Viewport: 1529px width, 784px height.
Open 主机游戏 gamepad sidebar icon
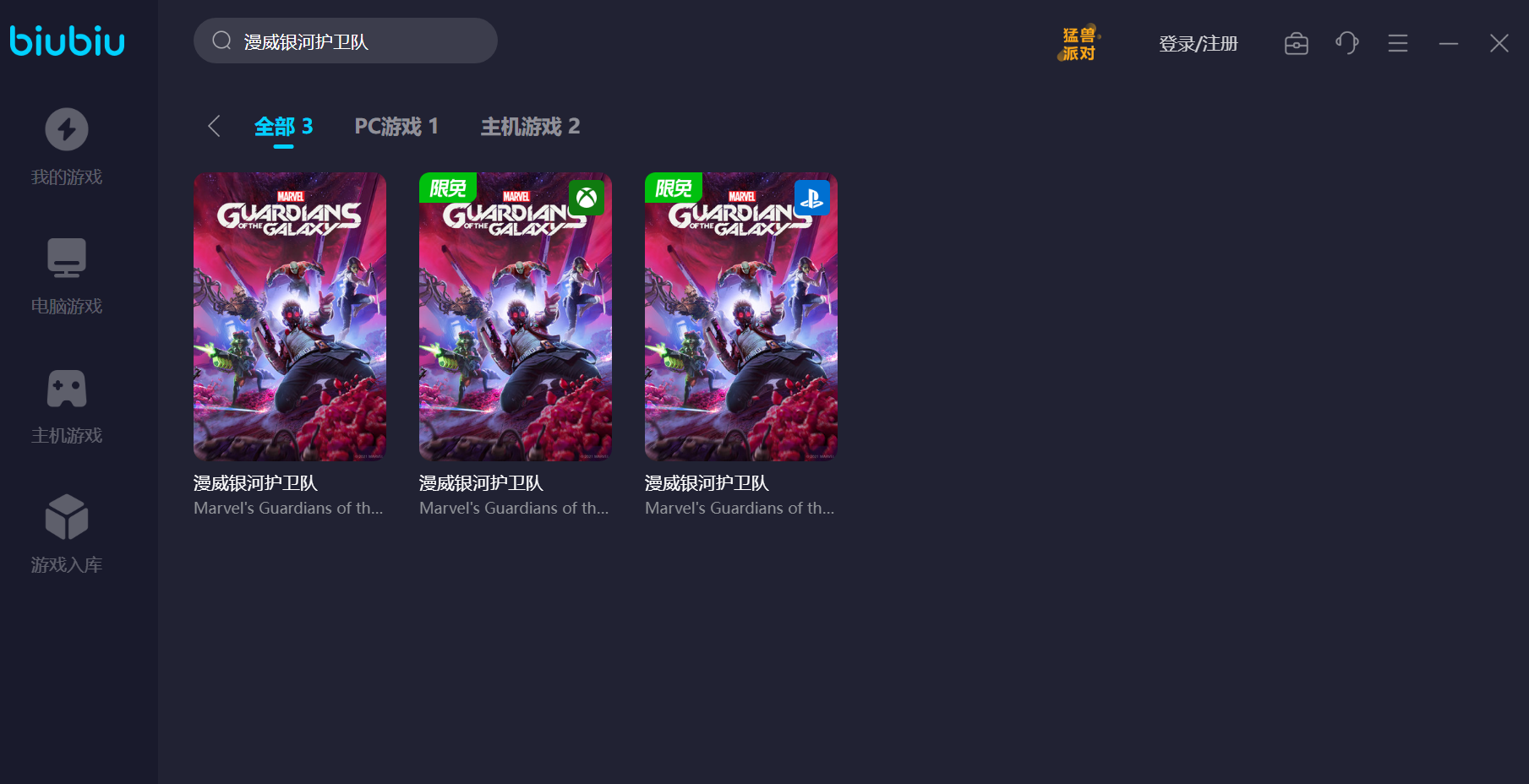coord(66,388)
